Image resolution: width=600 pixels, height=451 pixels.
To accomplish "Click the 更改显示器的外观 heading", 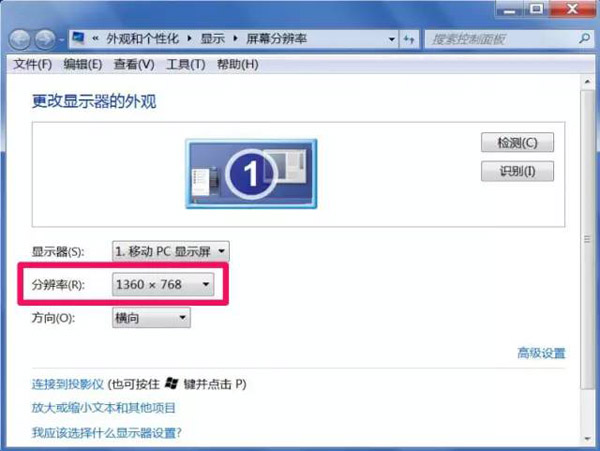I will pyautogui.click(x=94, y=101).
